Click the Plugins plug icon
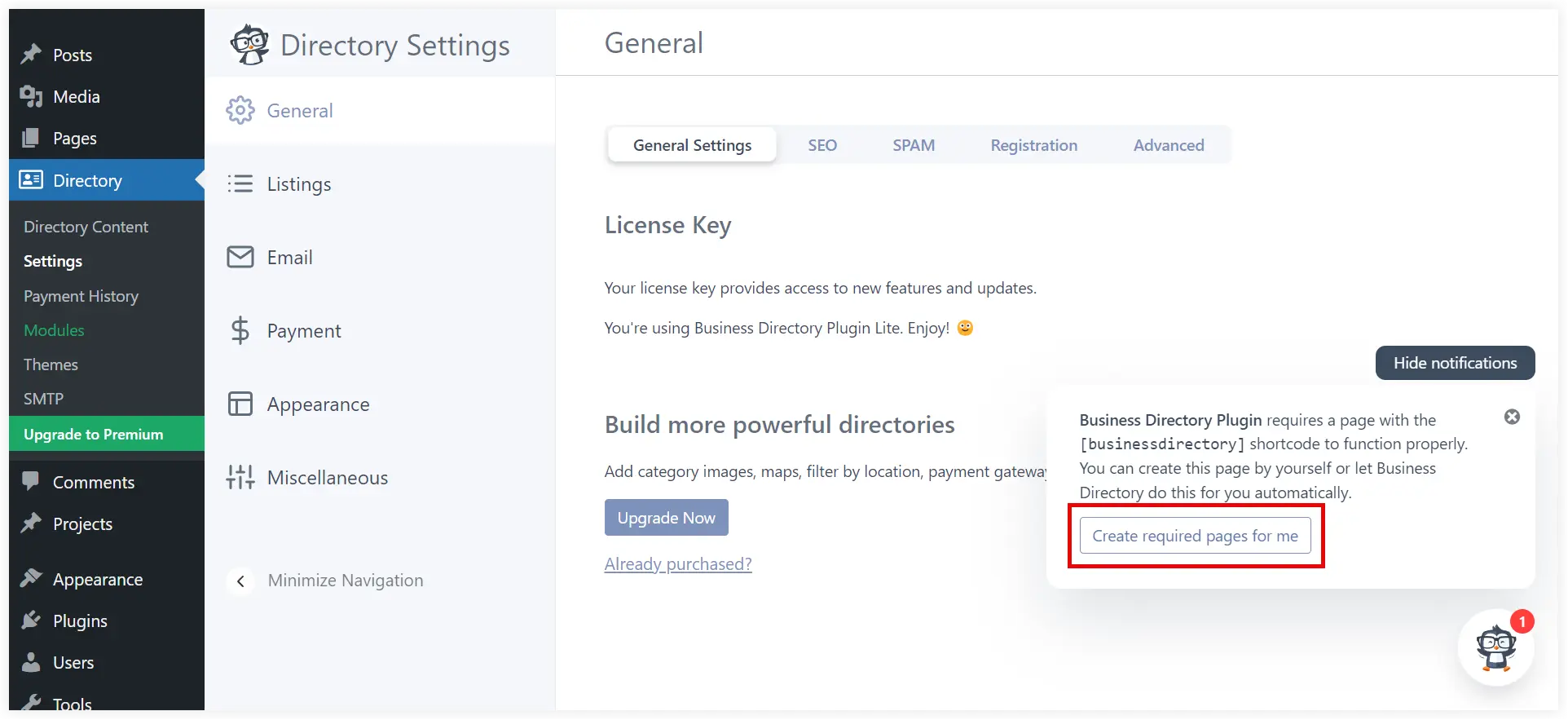The width and height of the screenshot is (1568, 720). click(31, 620)
